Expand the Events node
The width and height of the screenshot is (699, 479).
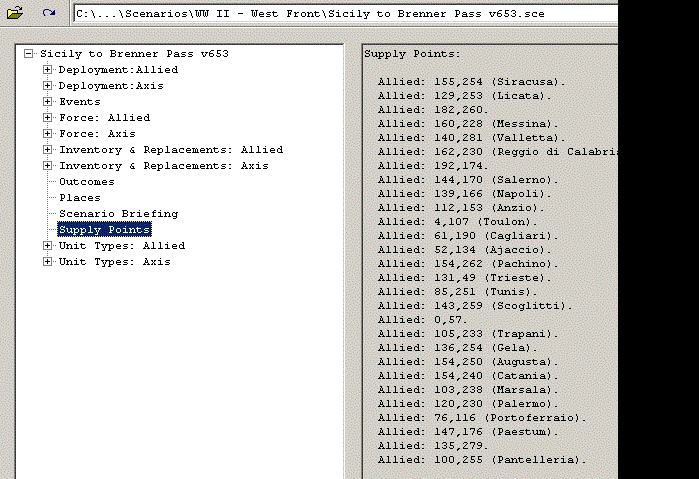pos(47,102)
